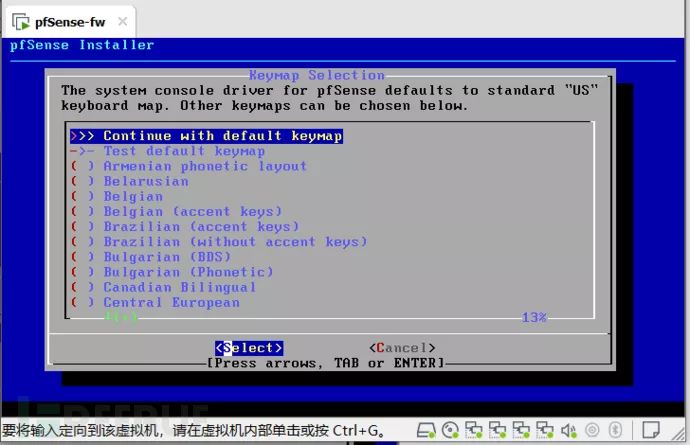This screenshot has height=445, width=690.
Task: Select Bulgarian (BDS) keymap option
Action: coord(150,257)
